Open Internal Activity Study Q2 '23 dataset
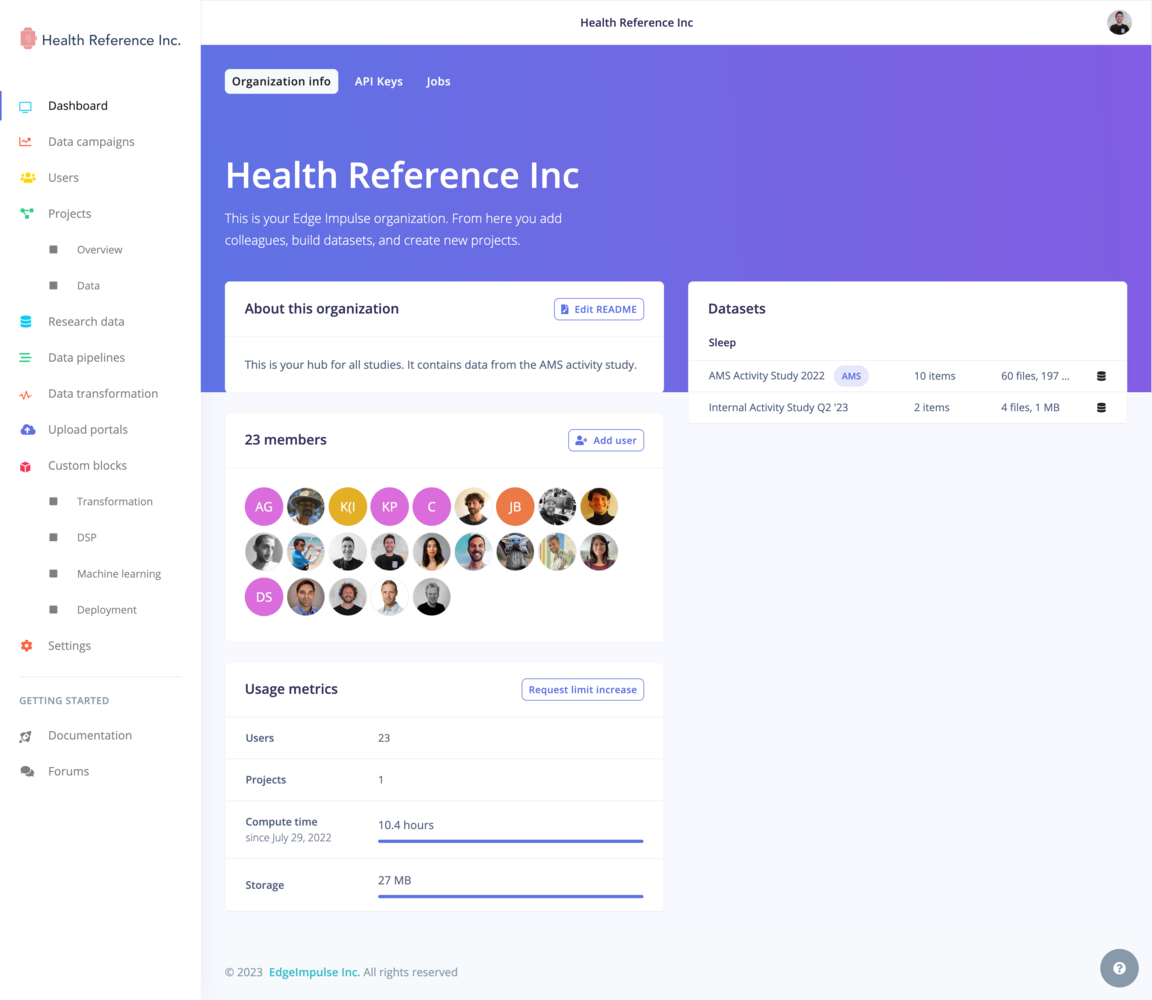 [778, 407]
